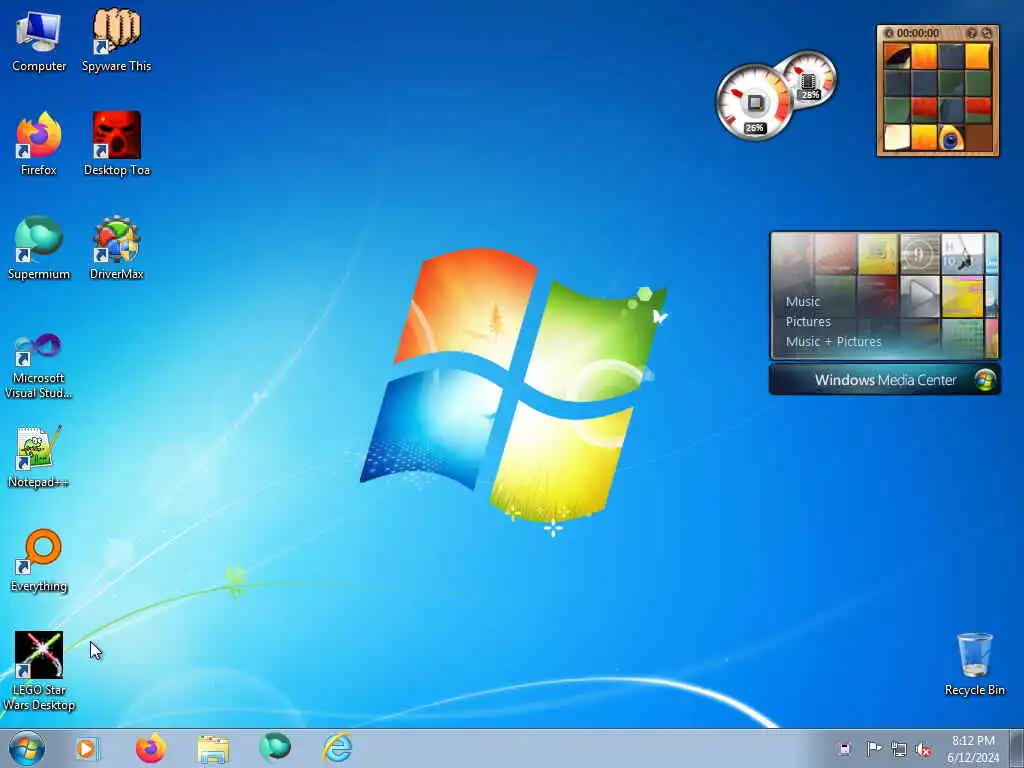Click the play-arrow thumbnail in Media Center gadget
The image size is (1024, 768).
[x=920, y=296]
